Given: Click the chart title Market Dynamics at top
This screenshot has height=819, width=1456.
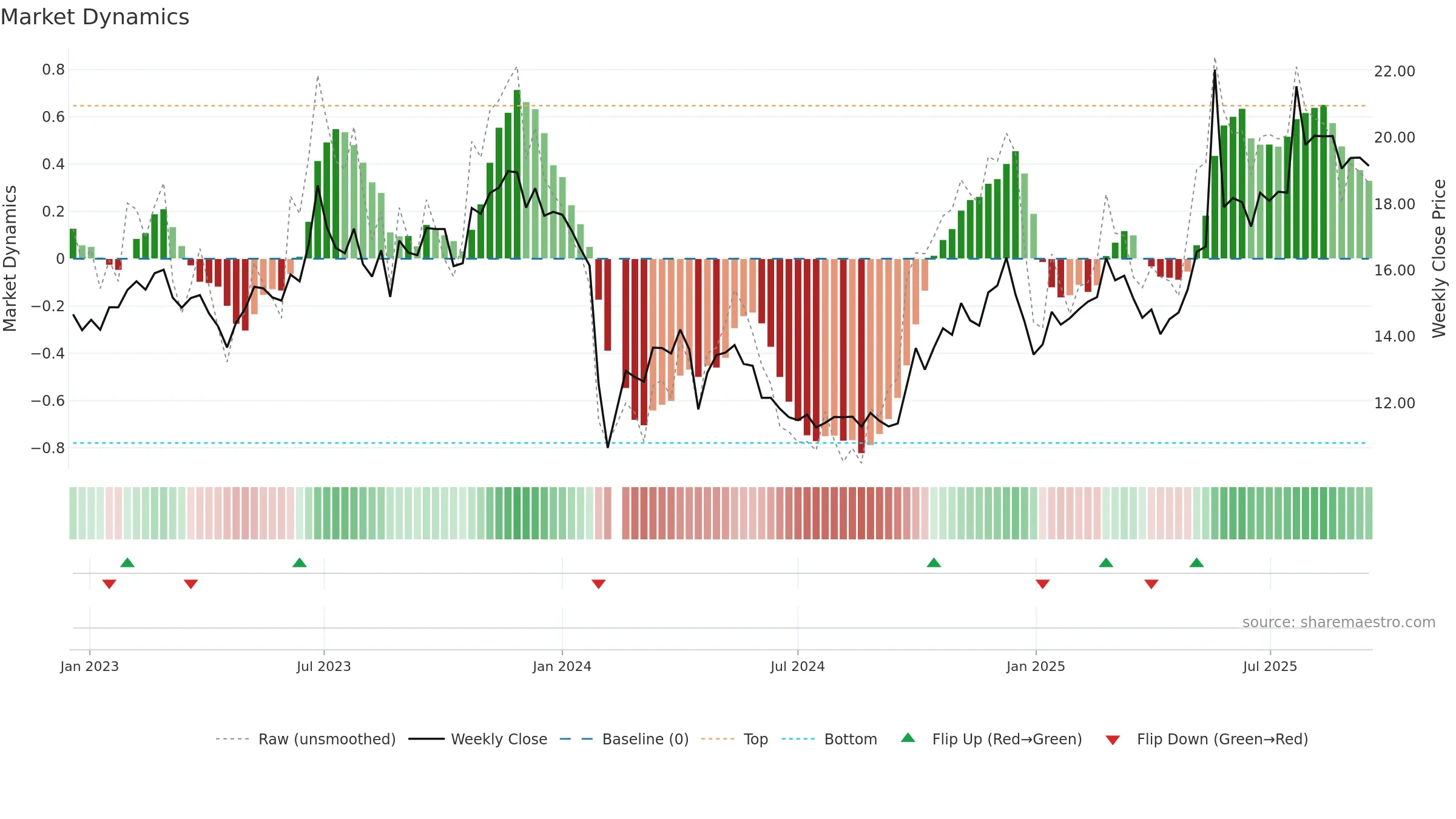Looking at the screenshot, I should tap(95, 17).
